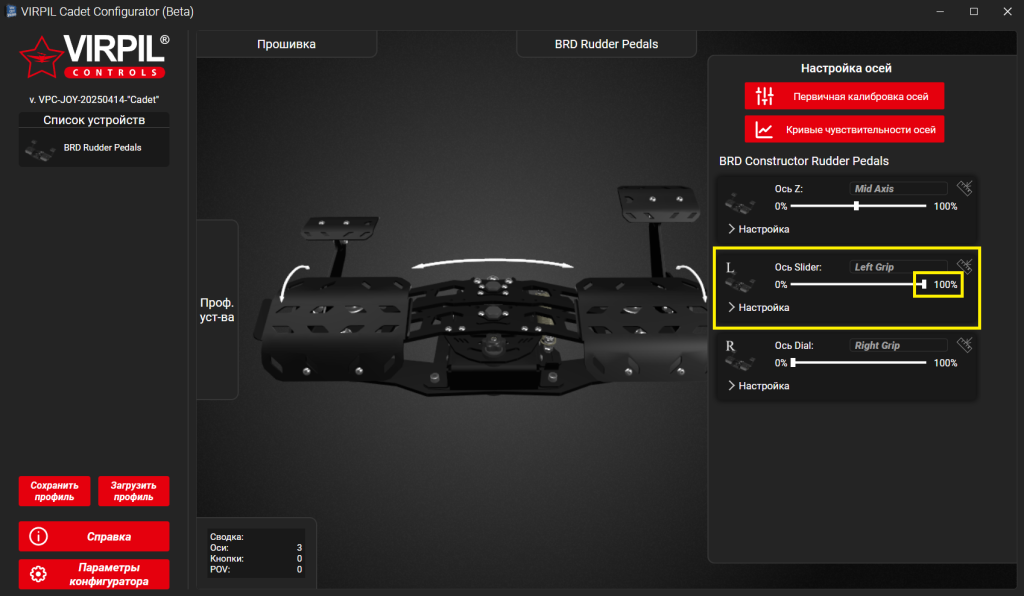1024x596 pixels.
Task: Click the Список устройств header
Action: pos(94,120)
